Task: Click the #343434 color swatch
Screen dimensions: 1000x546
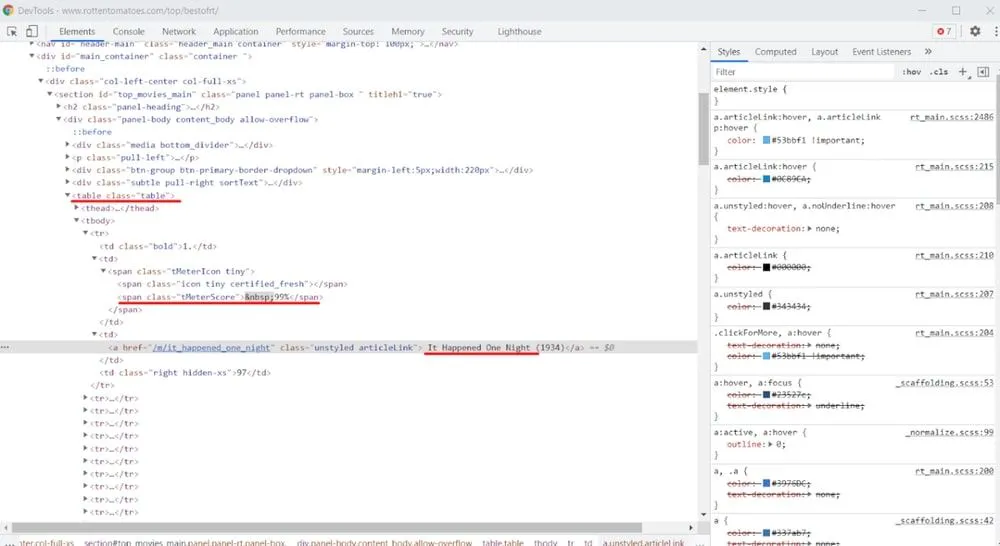Action: (766, 307)
